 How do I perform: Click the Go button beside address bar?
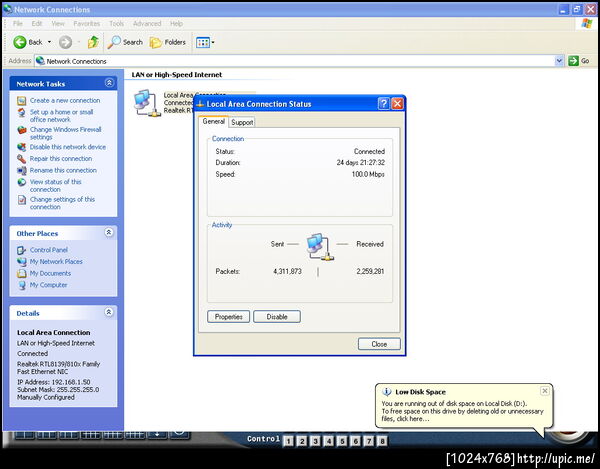pos(579,61)
